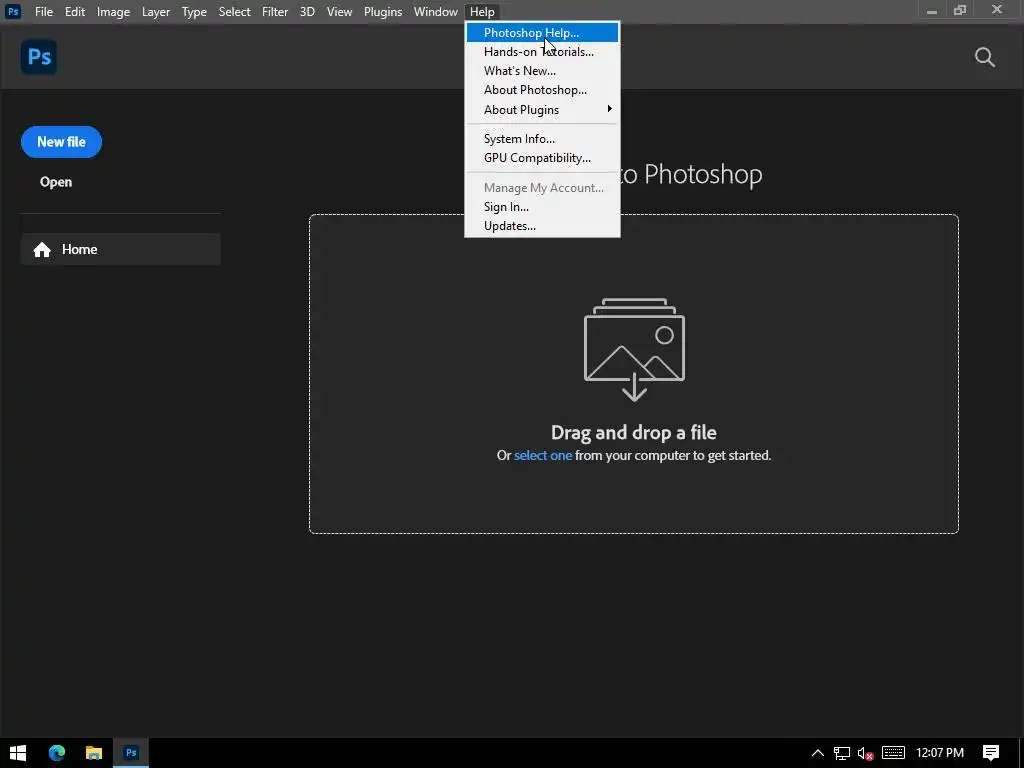This screenshot has width=1024, height=768.
Task: Expand the About Plugins submenu
Action: click(542, 110)
